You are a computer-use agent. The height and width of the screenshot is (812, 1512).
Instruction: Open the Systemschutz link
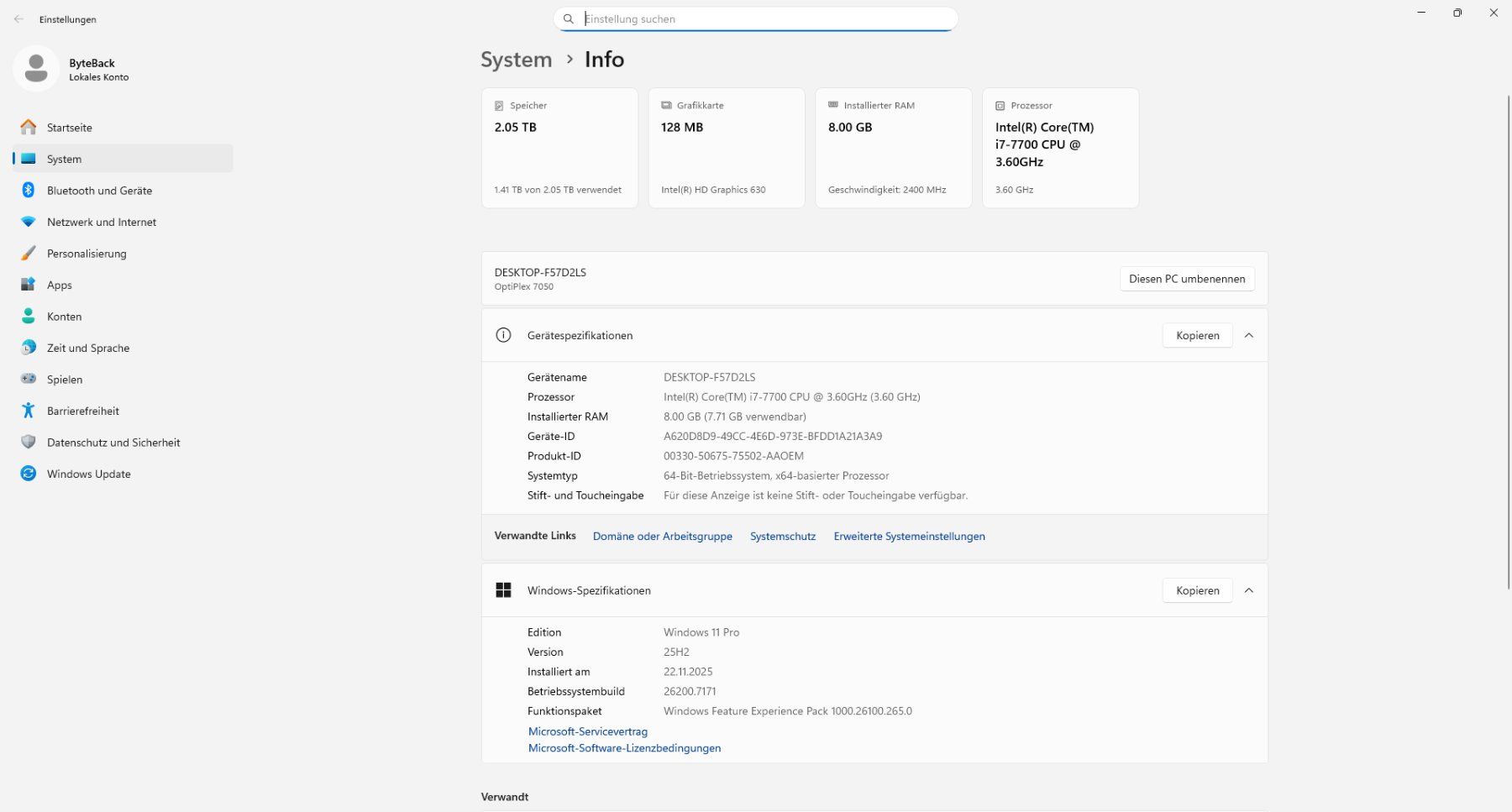(783, 537)
